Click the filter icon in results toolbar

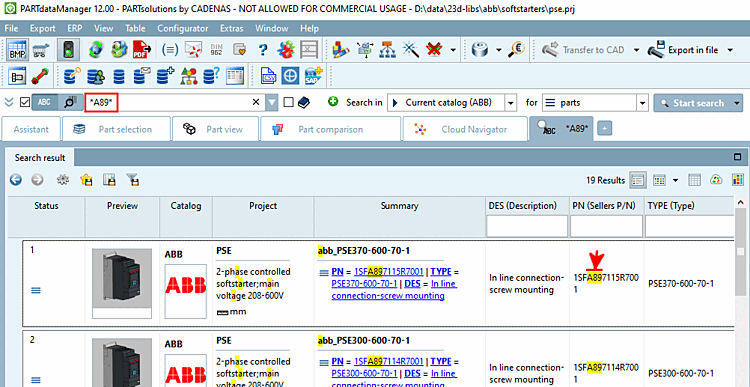133,180
